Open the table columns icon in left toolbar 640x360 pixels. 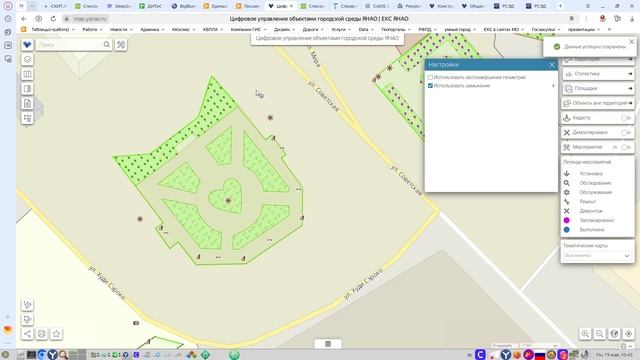tap(27, 74)
